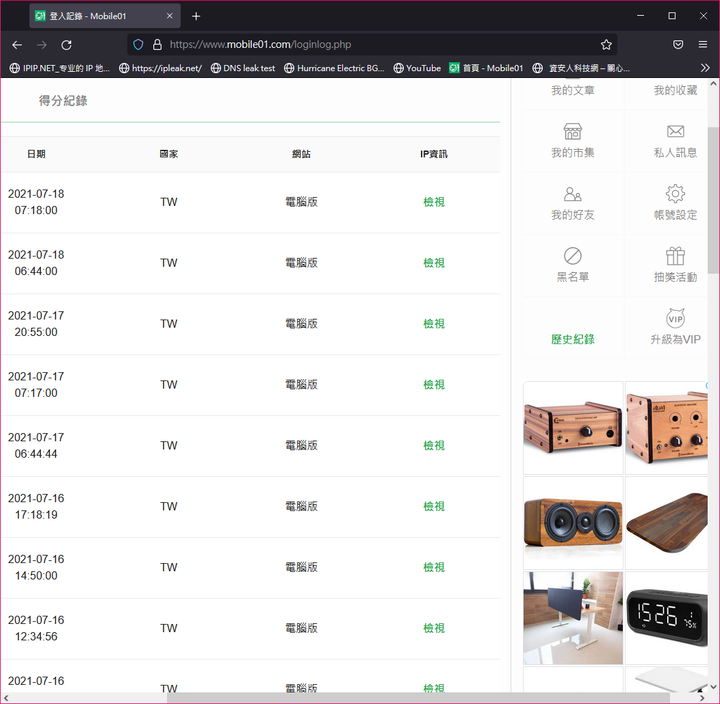View IP info for 2021-07-17 07:17:00
The image size is (720, 704).
pyautogui.click(x=434, y=384)
